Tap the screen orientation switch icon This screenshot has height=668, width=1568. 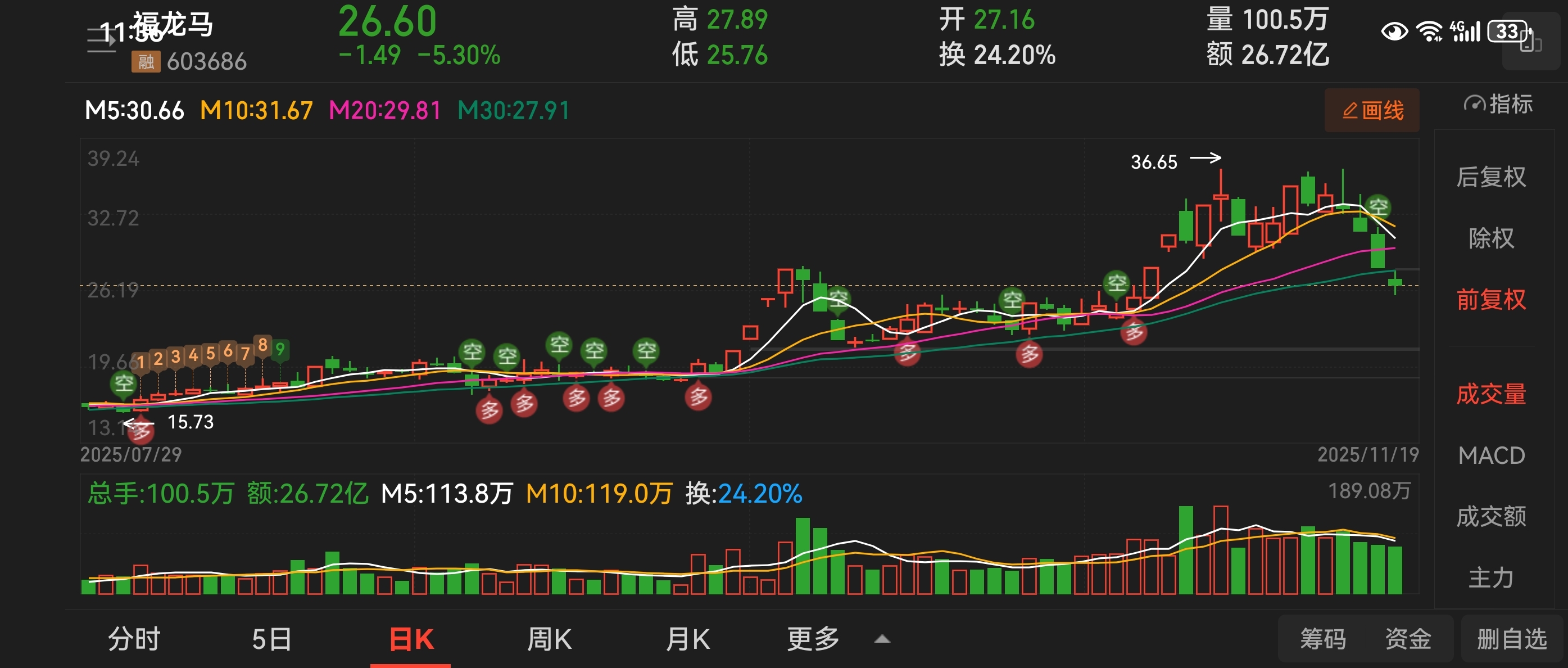pos(1530,42)
